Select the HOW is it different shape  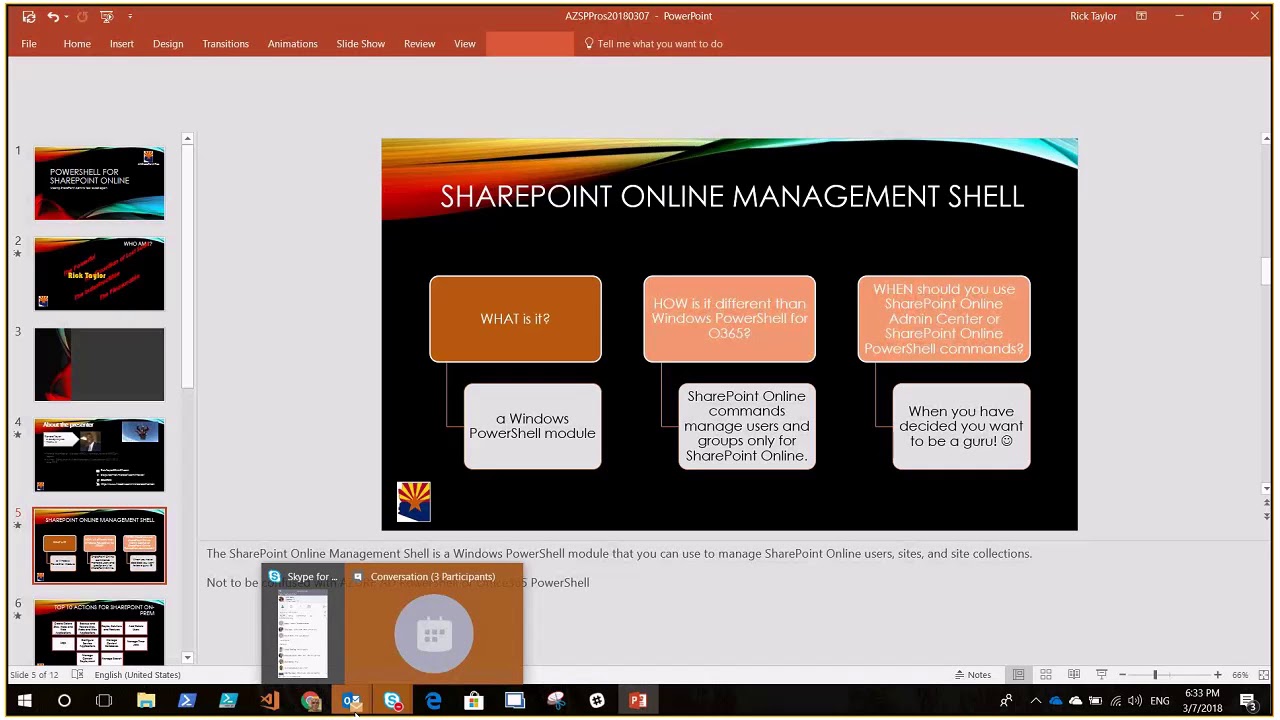tap(729, 319)
